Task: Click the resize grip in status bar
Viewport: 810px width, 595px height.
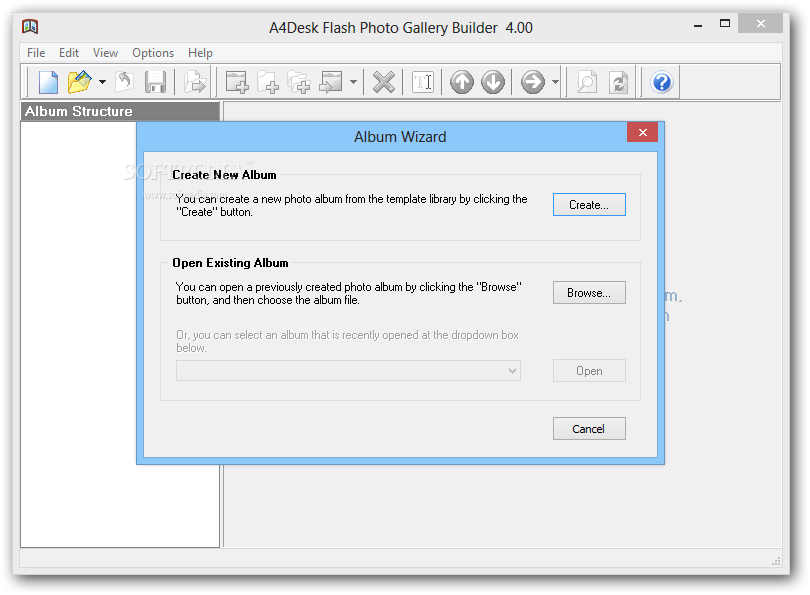Action: [x=776, y=561]
